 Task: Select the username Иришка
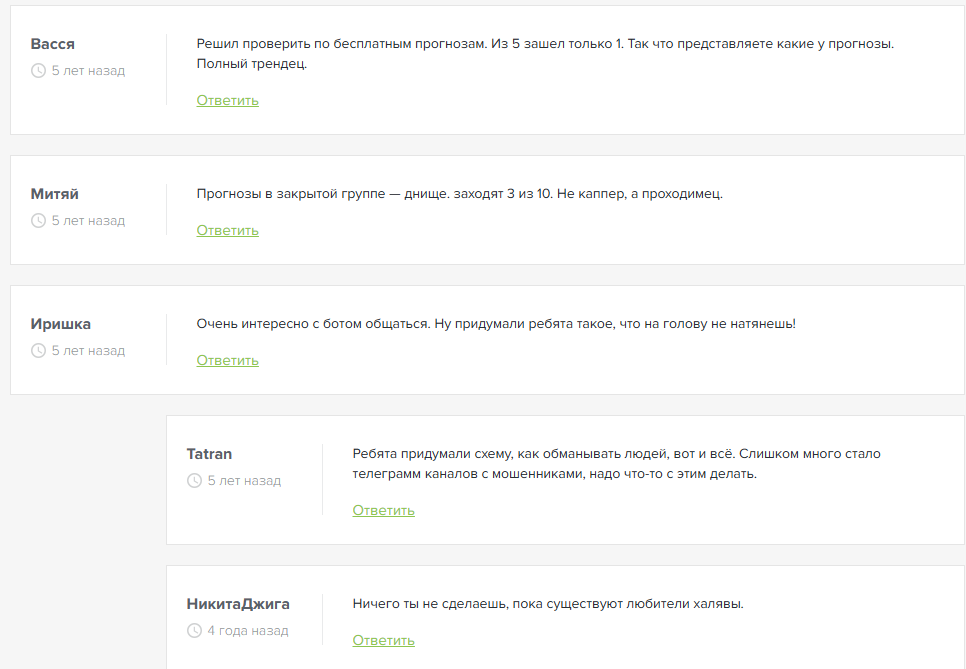tap(60, 324)
